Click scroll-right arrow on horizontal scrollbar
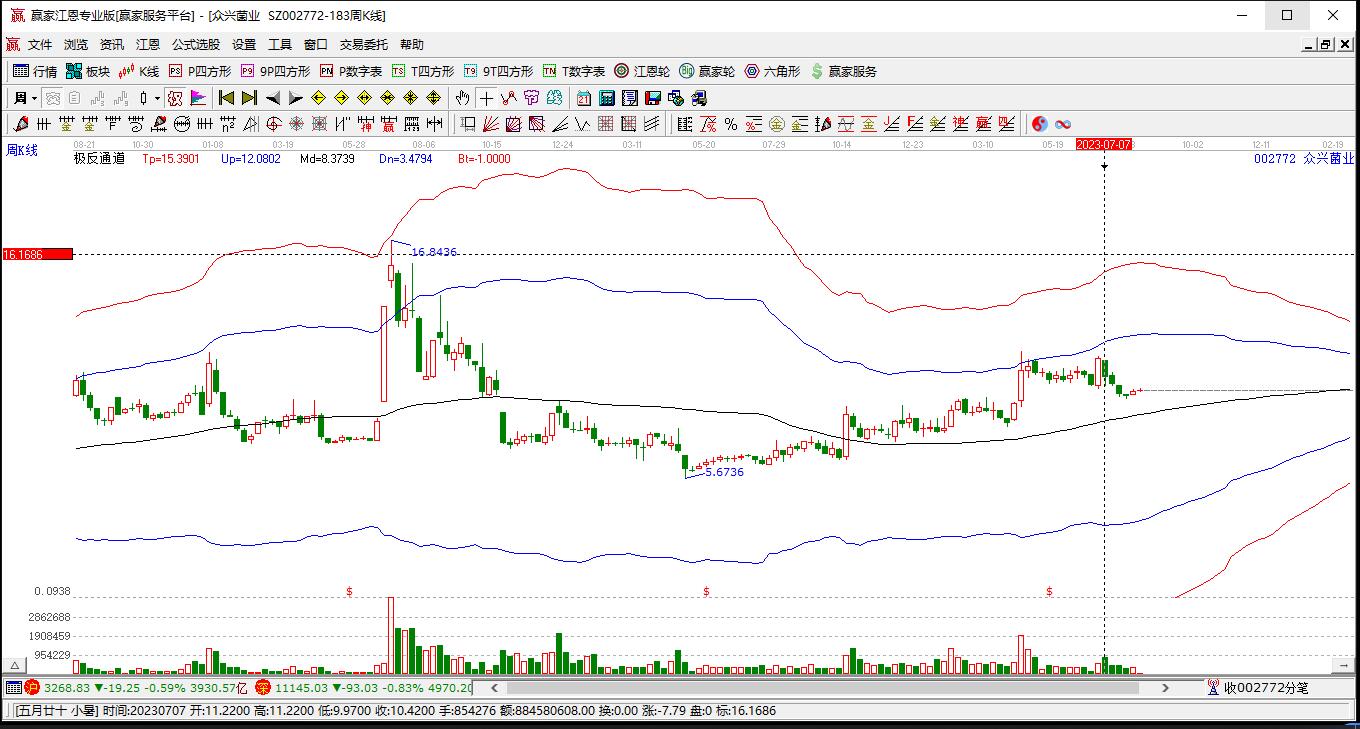The height and width of the screenshot is (729, 1360). pyautogui.click(x=1165, y=688)
